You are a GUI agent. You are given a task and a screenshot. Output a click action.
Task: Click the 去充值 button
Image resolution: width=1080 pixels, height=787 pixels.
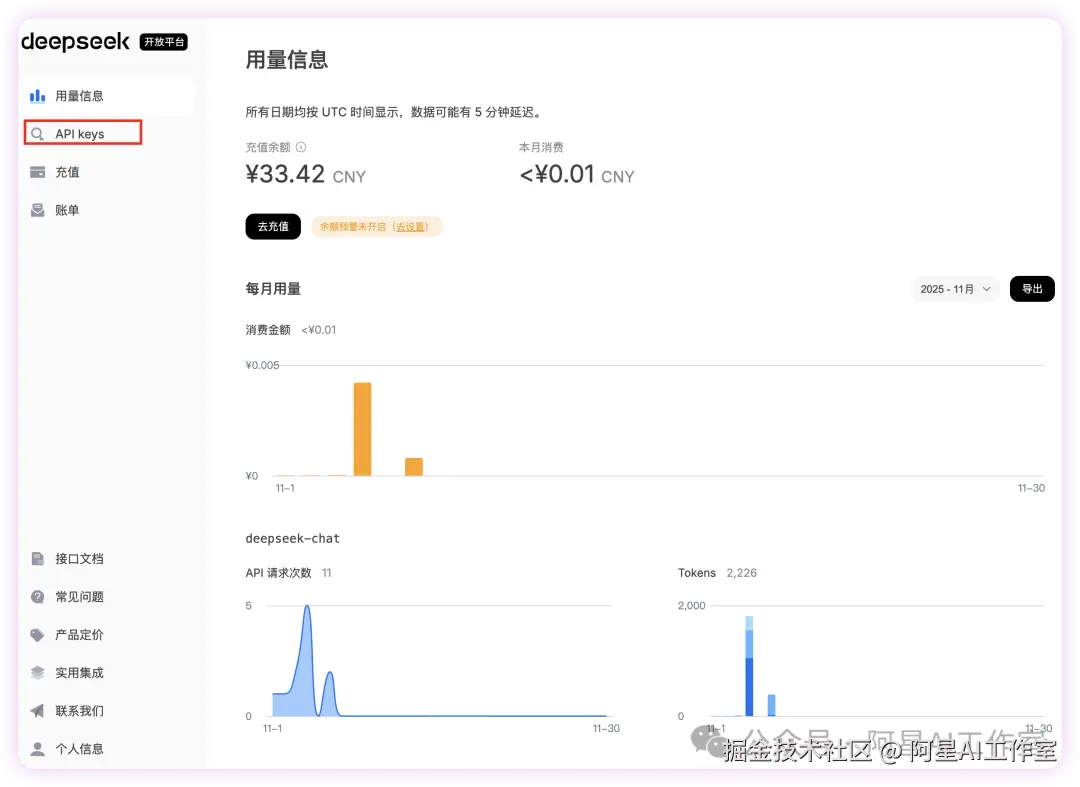click(272, 226)
